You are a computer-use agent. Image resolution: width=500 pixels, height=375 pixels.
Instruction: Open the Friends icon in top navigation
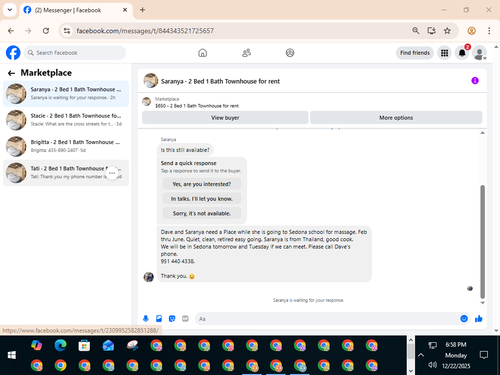coord(246,53)
